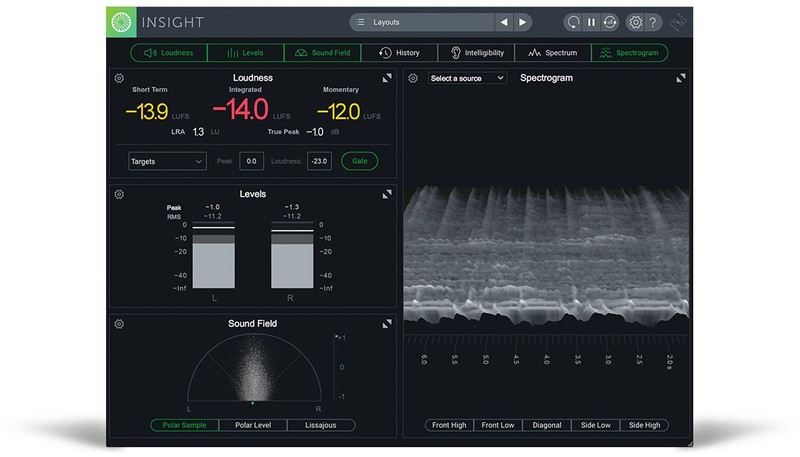Toggle the Intelligibility module off or on

click(476, 53)
